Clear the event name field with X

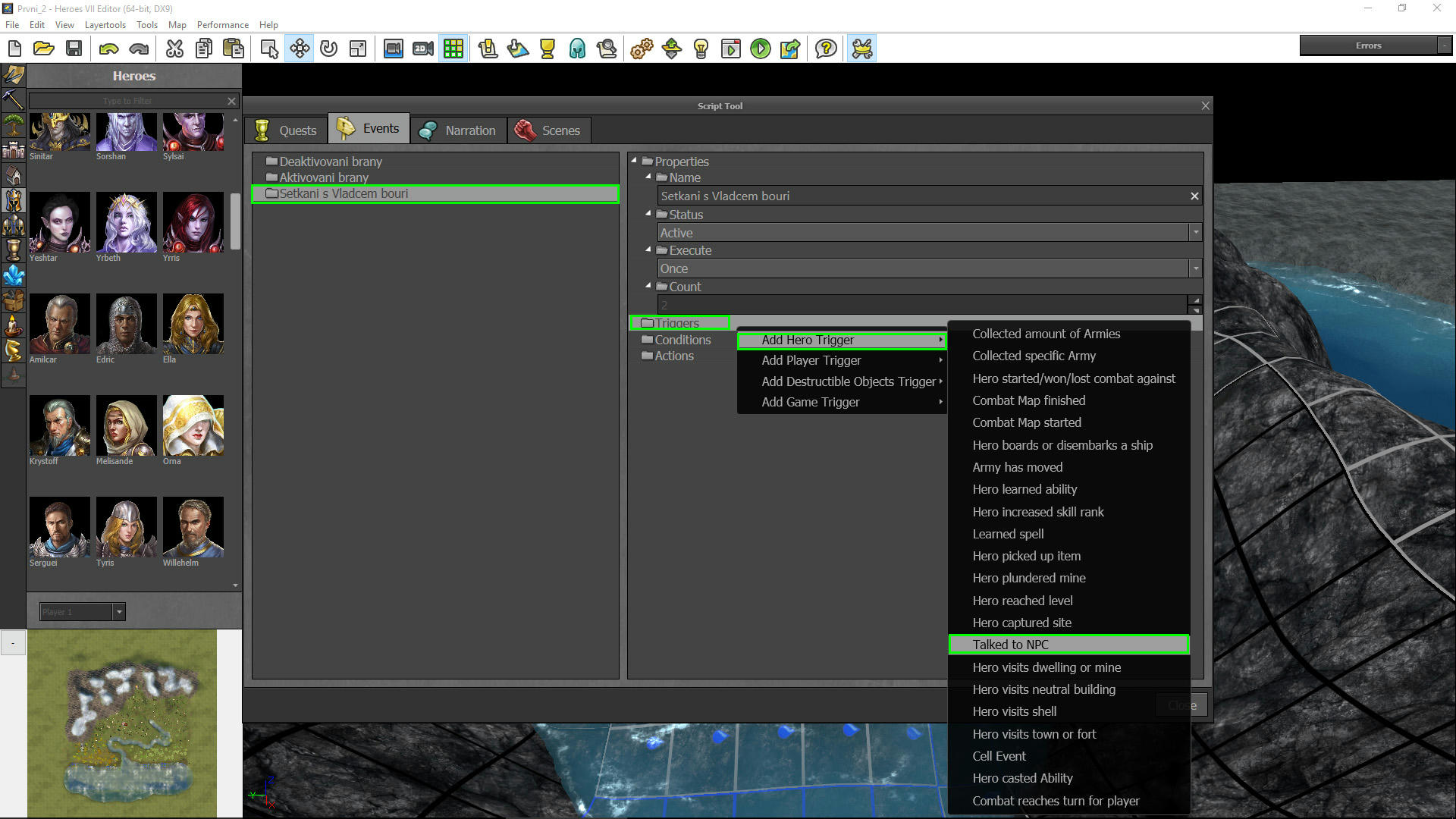1194,196
